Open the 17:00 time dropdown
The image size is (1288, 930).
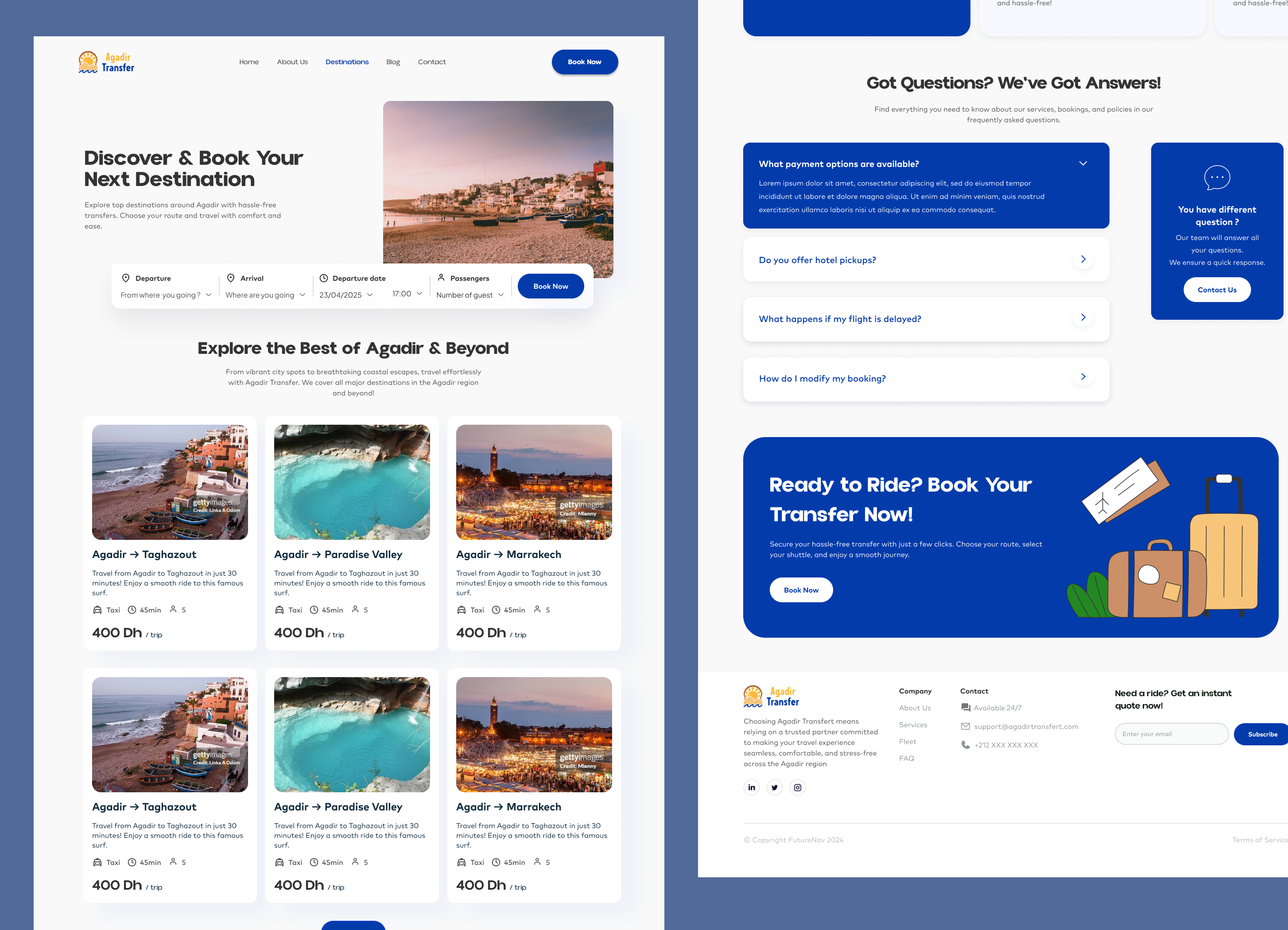pyautogui.click(x=407, y=294)
